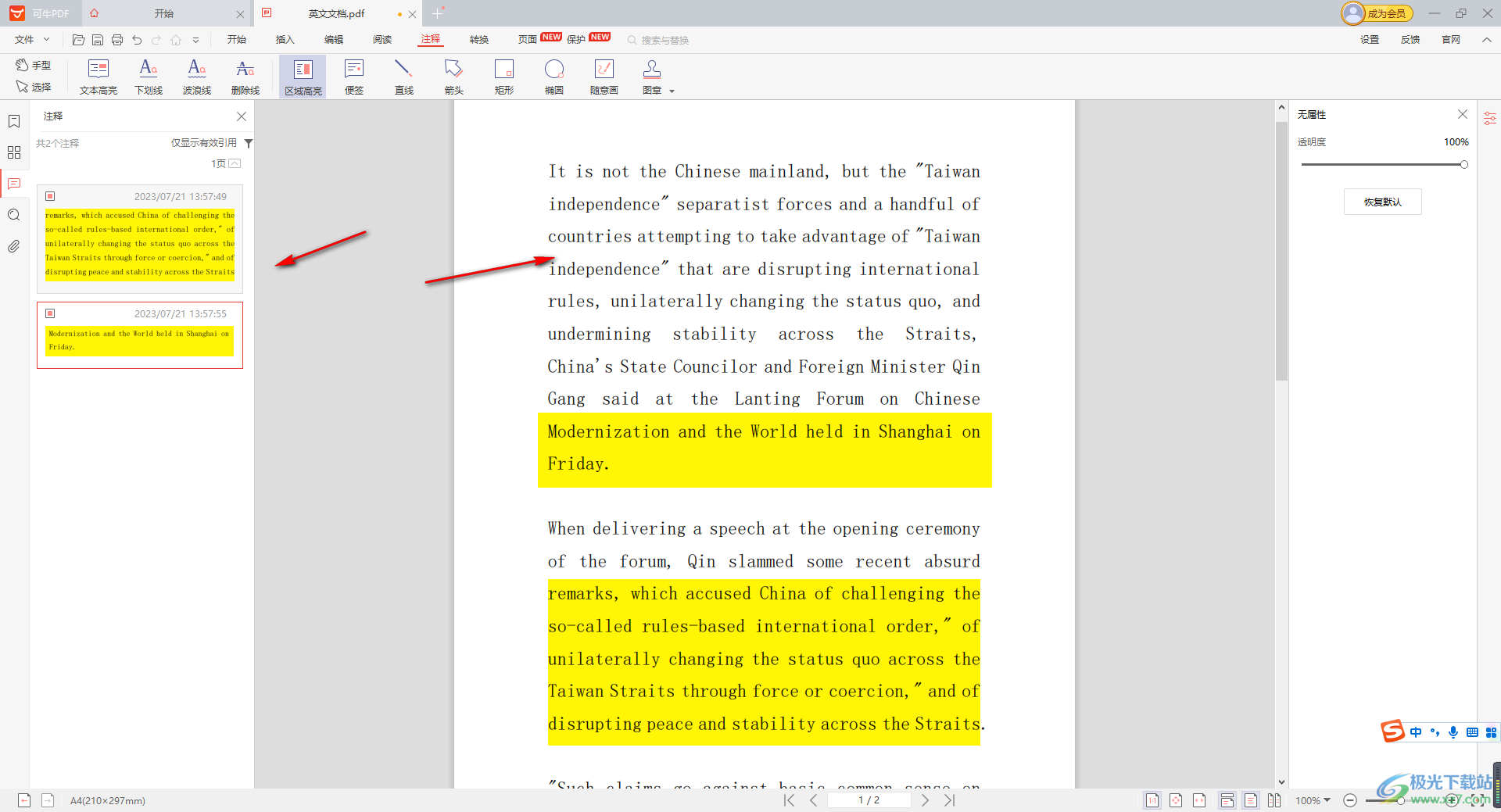Open the File (文件) menu dropdown
The image size is (1501, 812).
point(32,40)
